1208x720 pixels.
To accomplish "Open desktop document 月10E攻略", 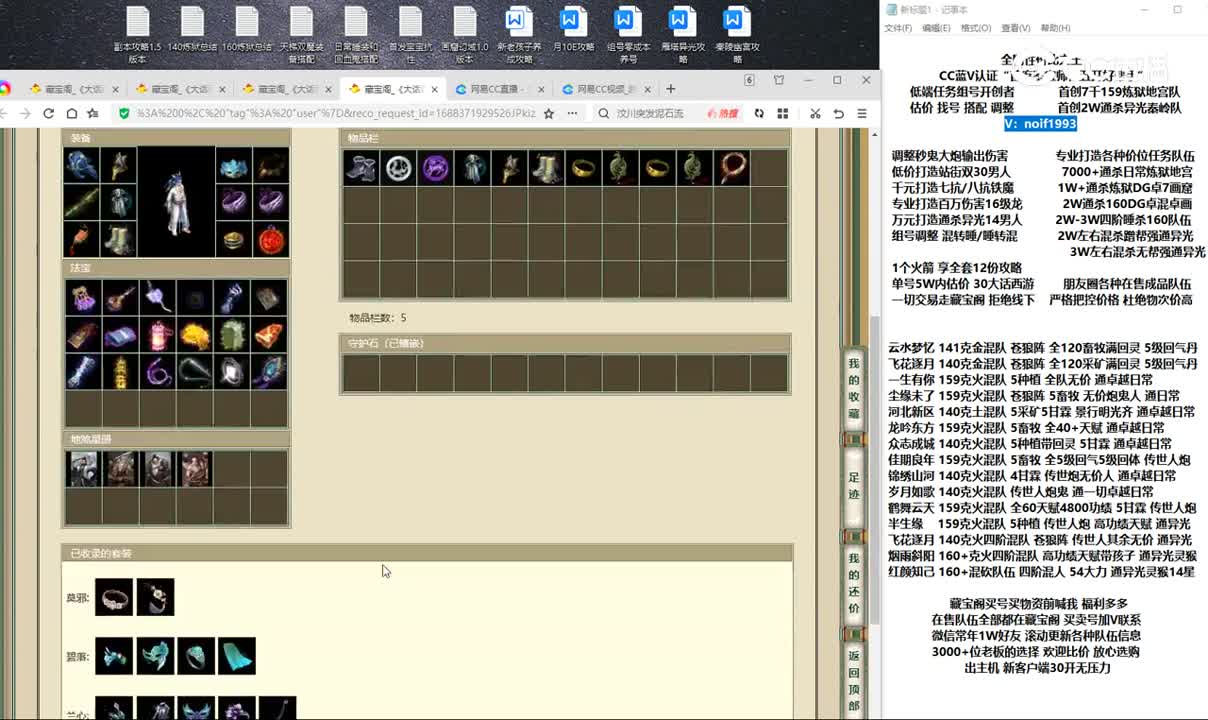I will coord(573,29).
